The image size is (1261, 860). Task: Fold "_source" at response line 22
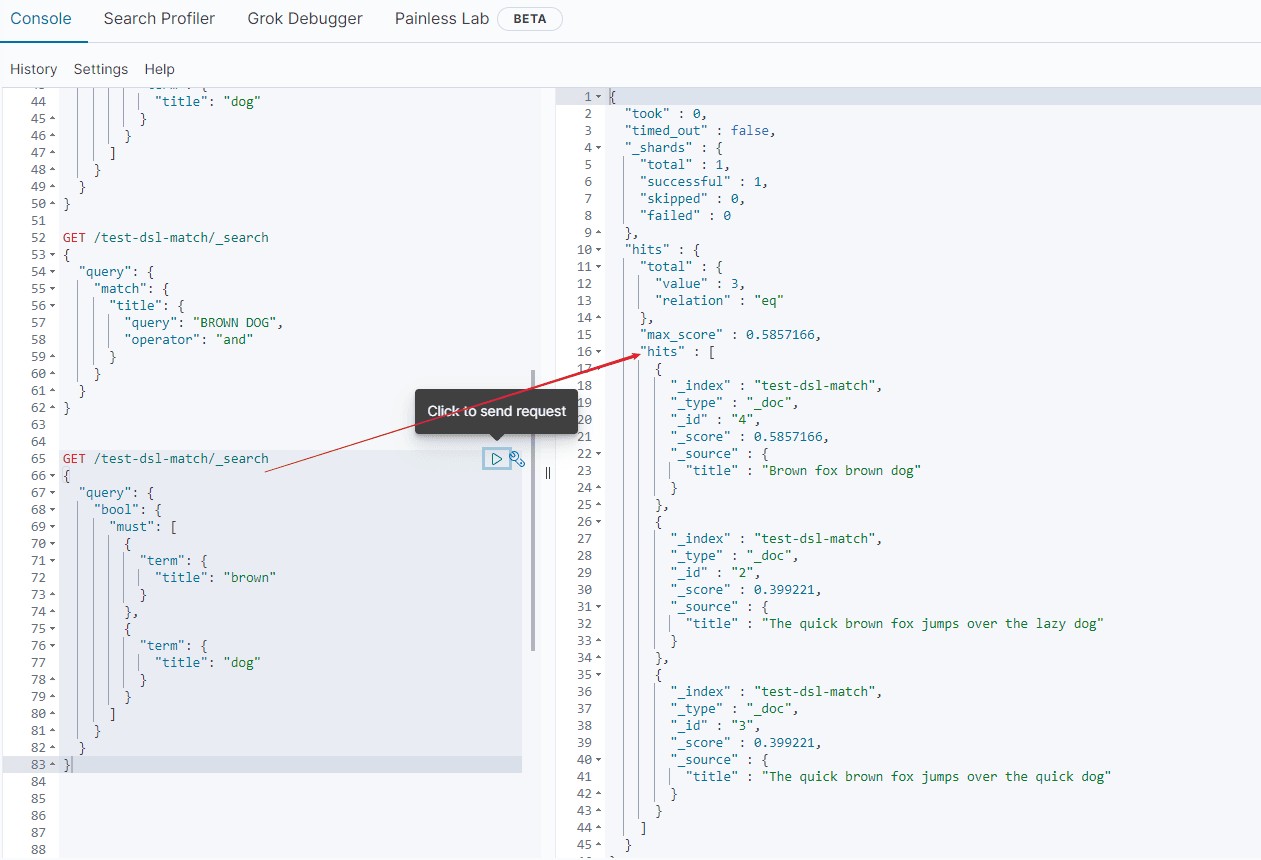pos(598,454)
